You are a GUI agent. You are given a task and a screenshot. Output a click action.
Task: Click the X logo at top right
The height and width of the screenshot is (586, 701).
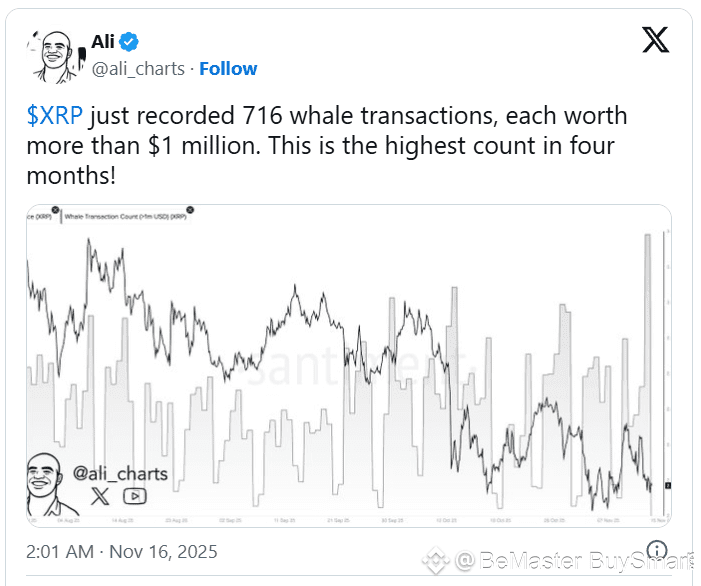click(656, 40)
